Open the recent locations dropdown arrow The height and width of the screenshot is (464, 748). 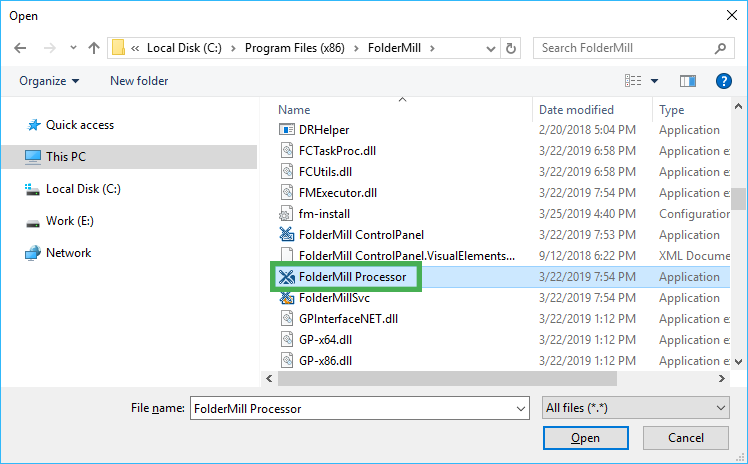73,48
